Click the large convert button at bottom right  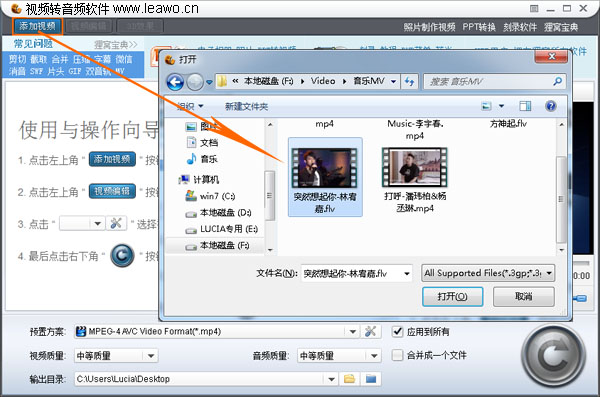pos(554,356)
